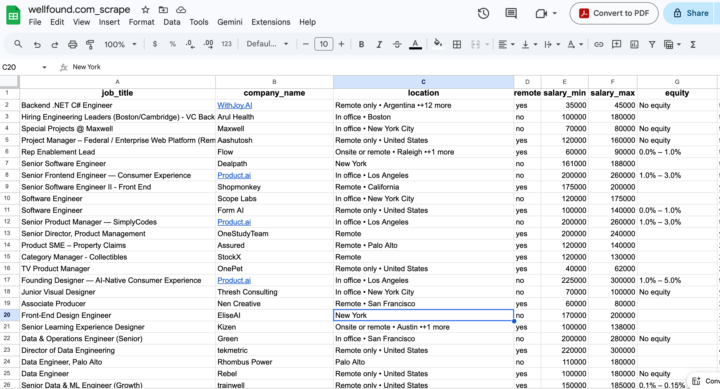
Task: Select the job_title header cell
Action: pos(117,93)
